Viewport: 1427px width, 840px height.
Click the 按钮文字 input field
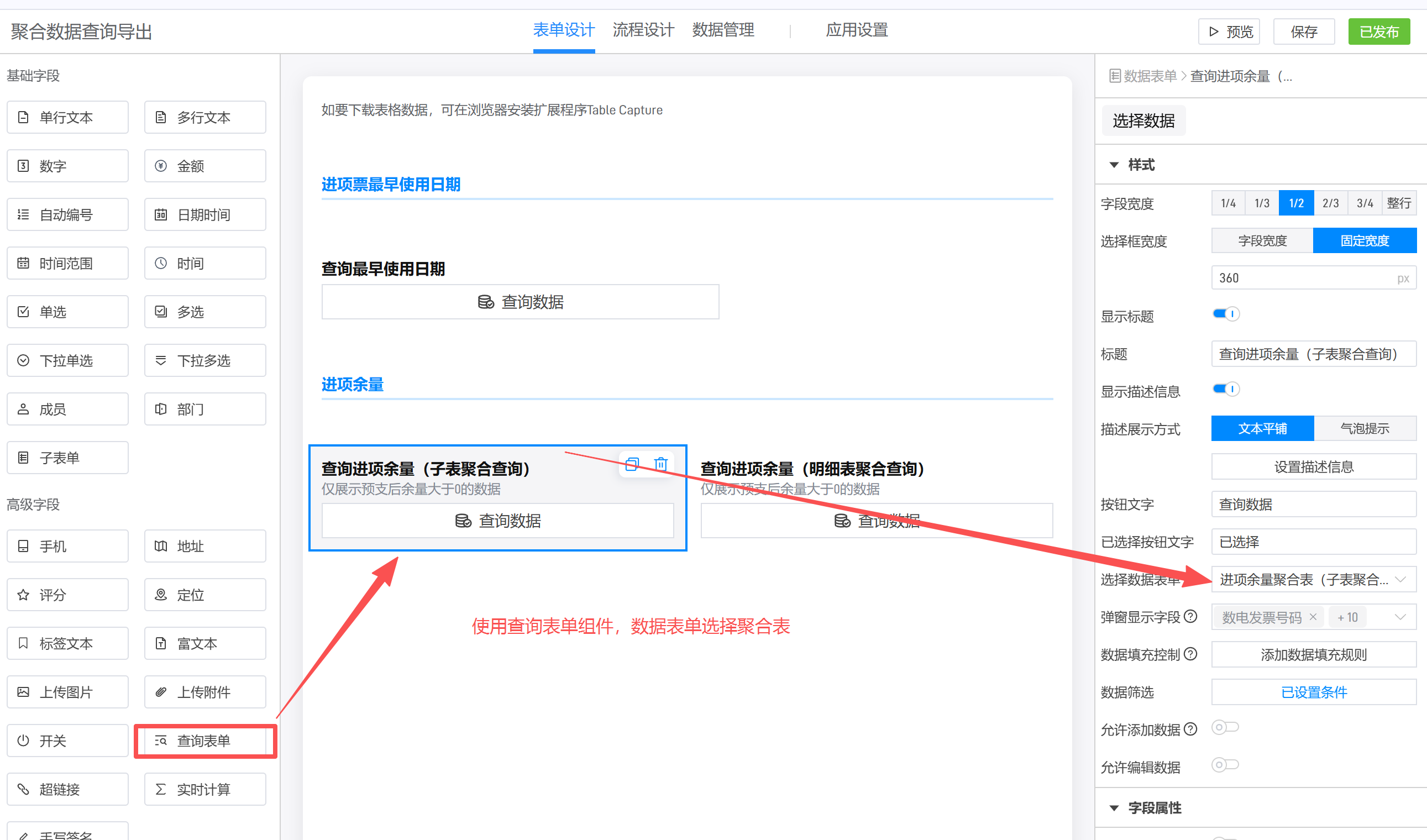tap(1314, 505)
